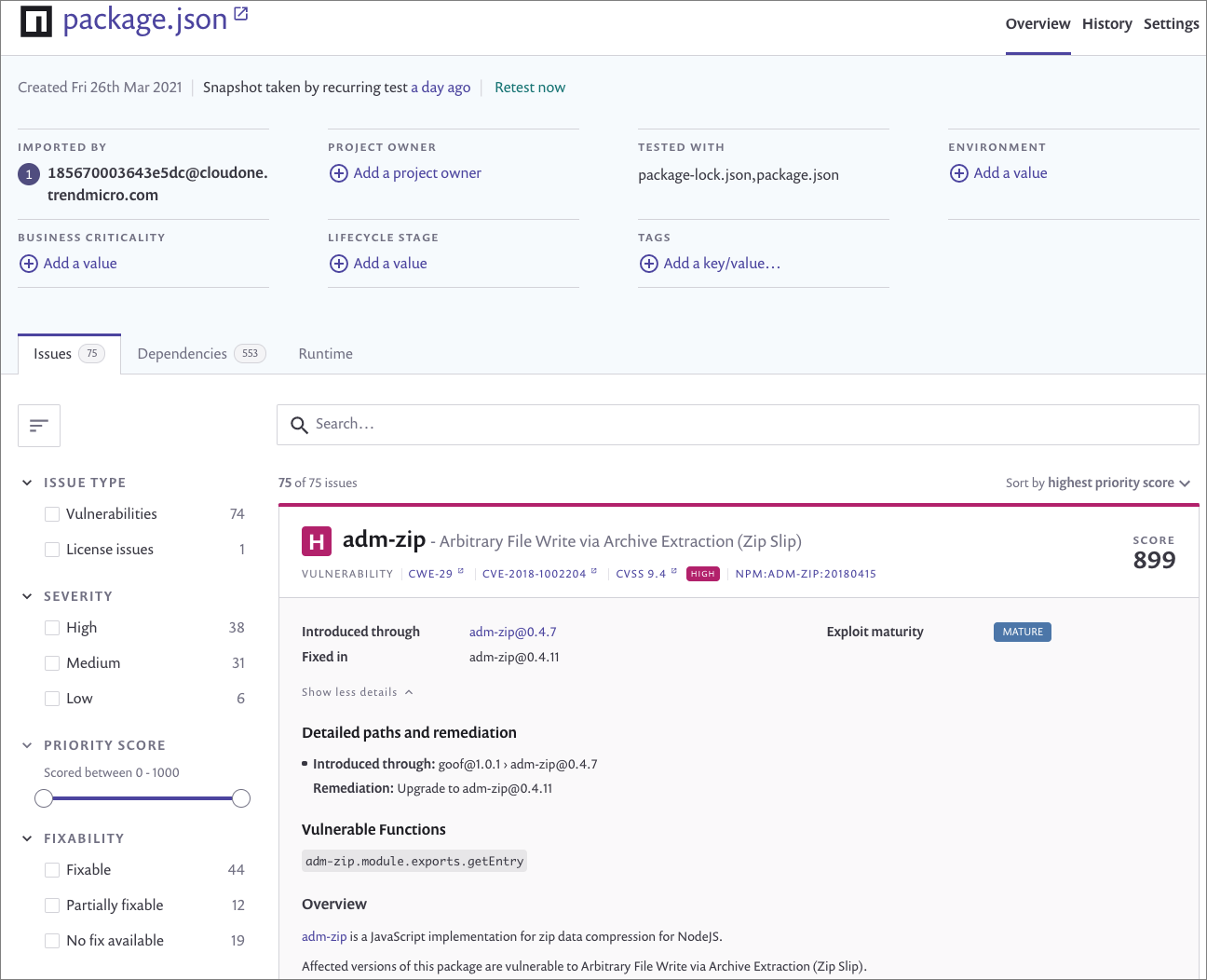Viewport: 1207px width, 980px height.
Task: Click the package-lock.json,package.json tested-with value
Action: pos(739,175)
